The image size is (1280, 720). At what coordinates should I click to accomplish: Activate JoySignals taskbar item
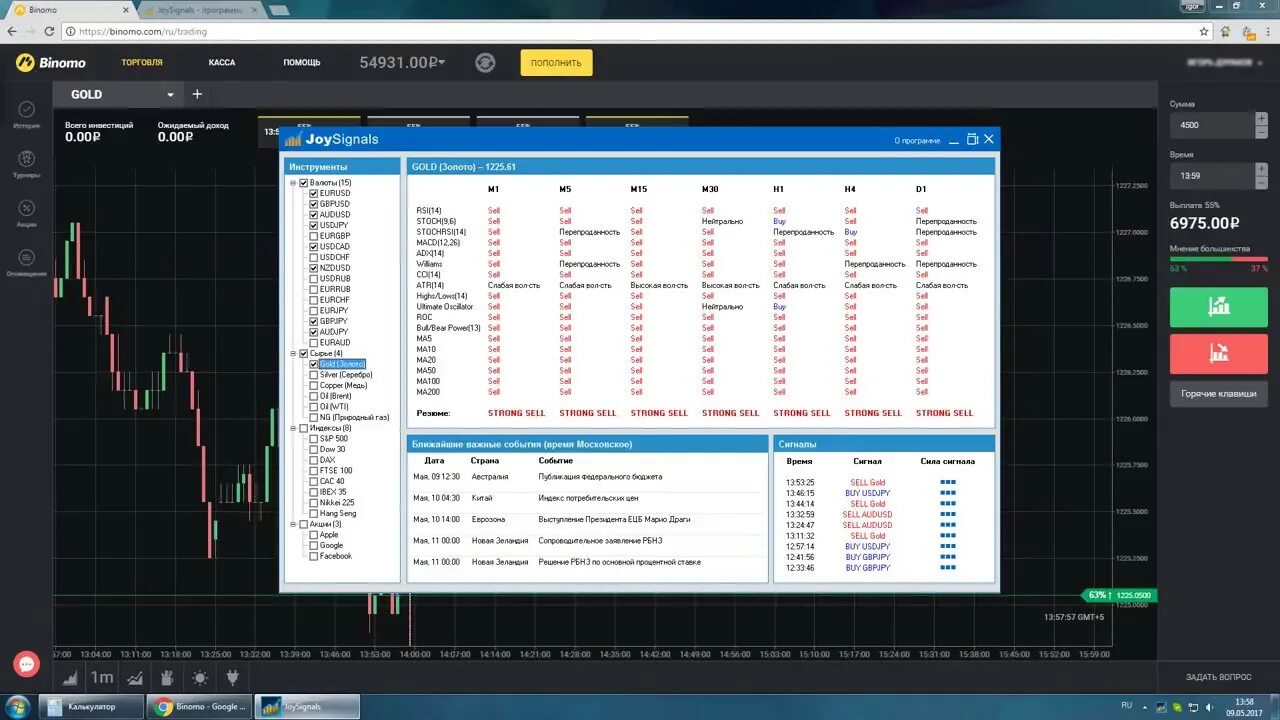pyautogui.click(x=306, y=706)
